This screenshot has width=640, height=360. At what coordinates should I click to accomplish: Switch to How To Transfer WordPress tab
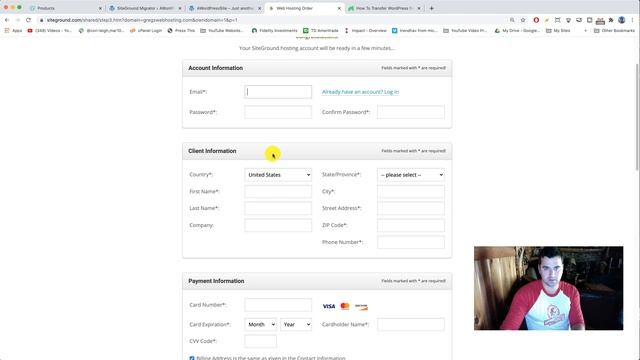pos(384,8)
